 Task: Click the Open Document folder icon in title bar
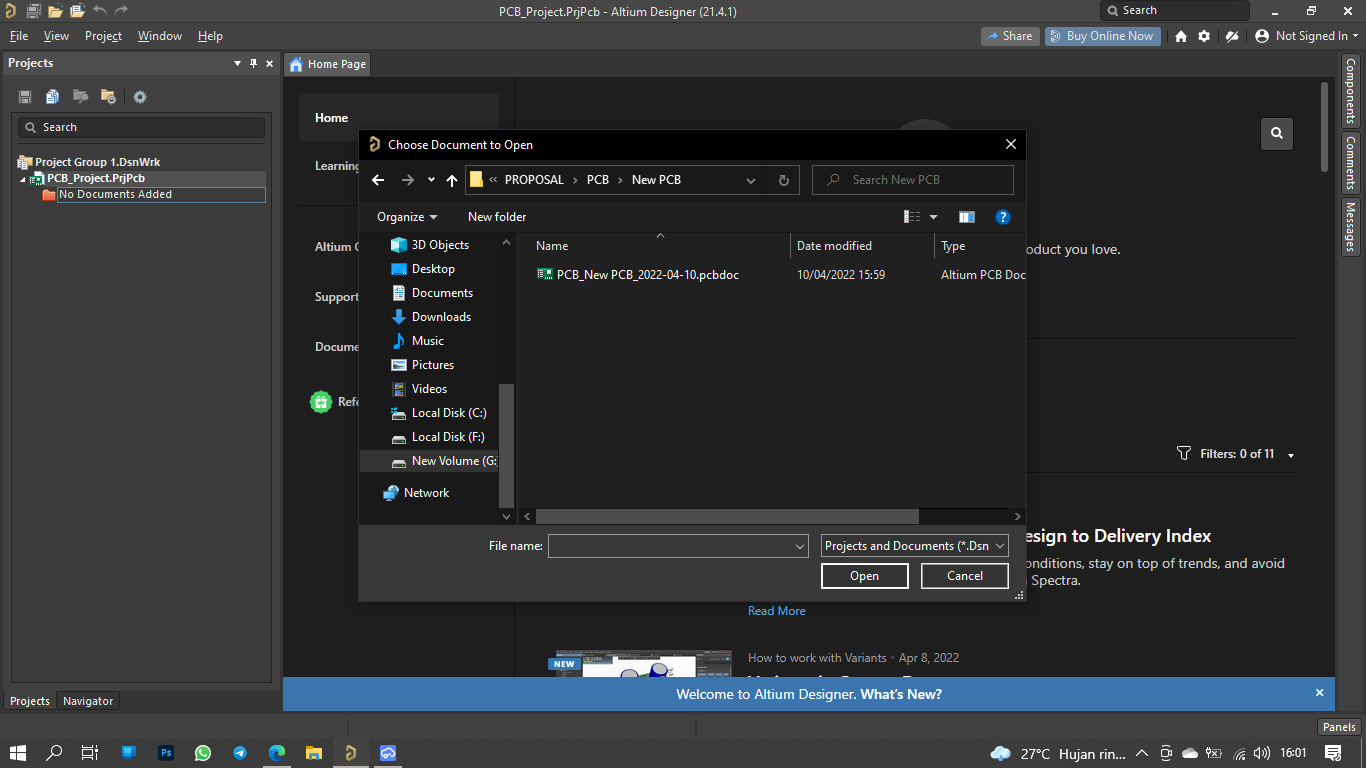click(x=55, y=11)
